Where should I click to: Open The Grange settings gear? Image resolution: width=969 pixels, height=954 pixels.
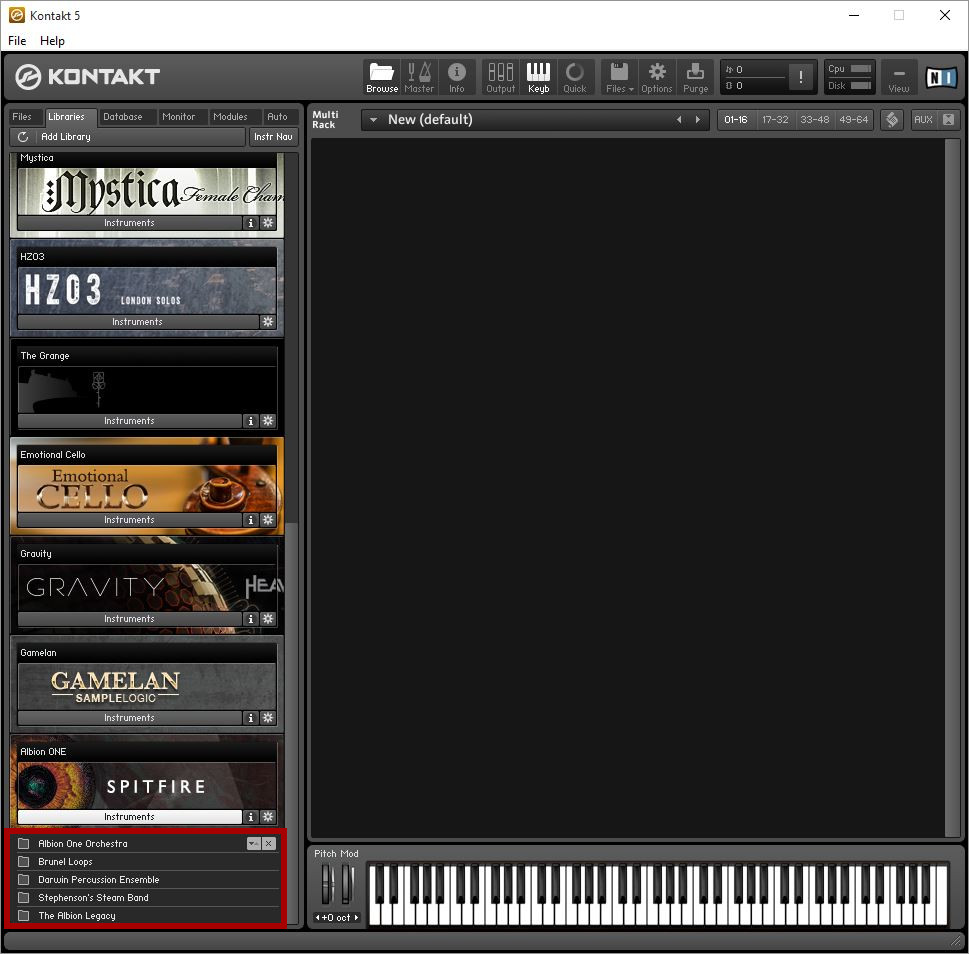pos(268,421)
